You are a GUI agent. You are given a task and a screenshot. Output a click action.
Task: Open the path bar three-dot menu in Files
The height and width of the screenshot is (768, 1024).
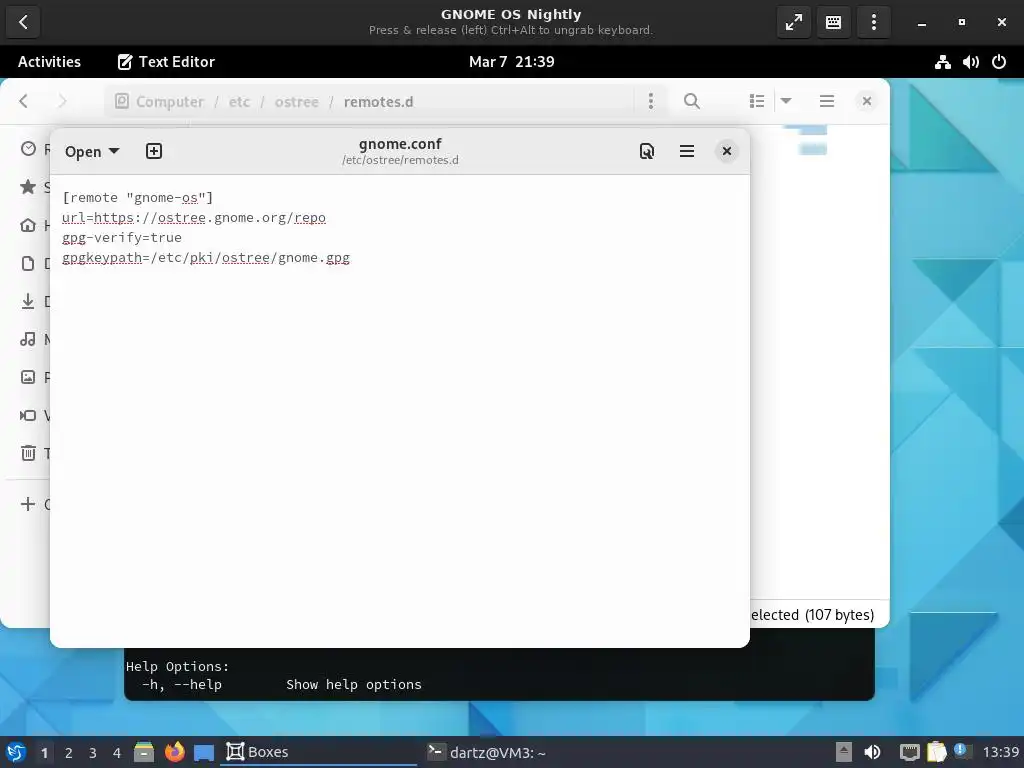(x=650, y=101)
